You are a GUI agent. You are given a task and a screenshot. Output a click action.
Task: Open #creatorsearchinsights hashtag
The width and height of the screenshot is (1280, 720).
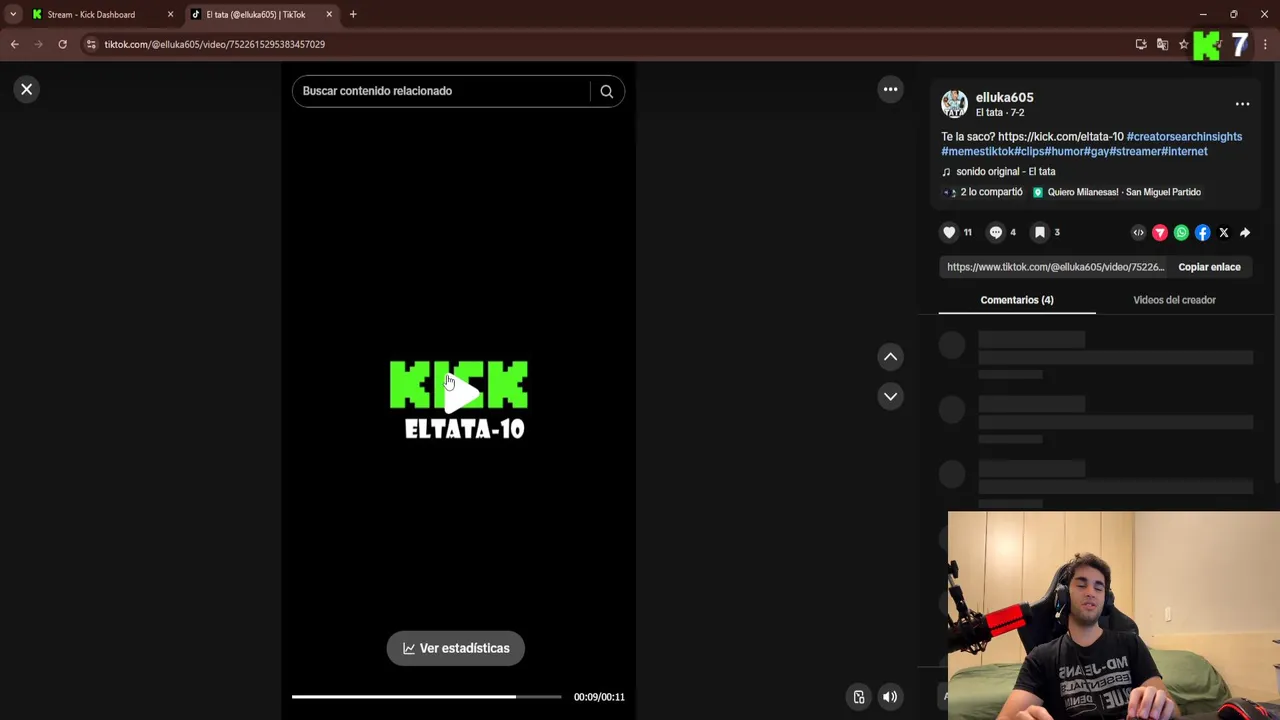click(1184, 137)
